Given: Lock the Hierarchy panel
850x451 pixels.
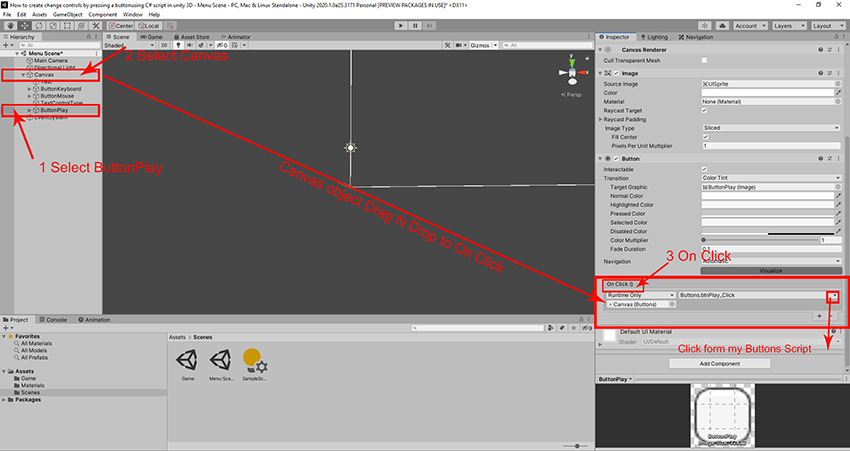Looking at the screenshot, I should click(x=88, y=37).
